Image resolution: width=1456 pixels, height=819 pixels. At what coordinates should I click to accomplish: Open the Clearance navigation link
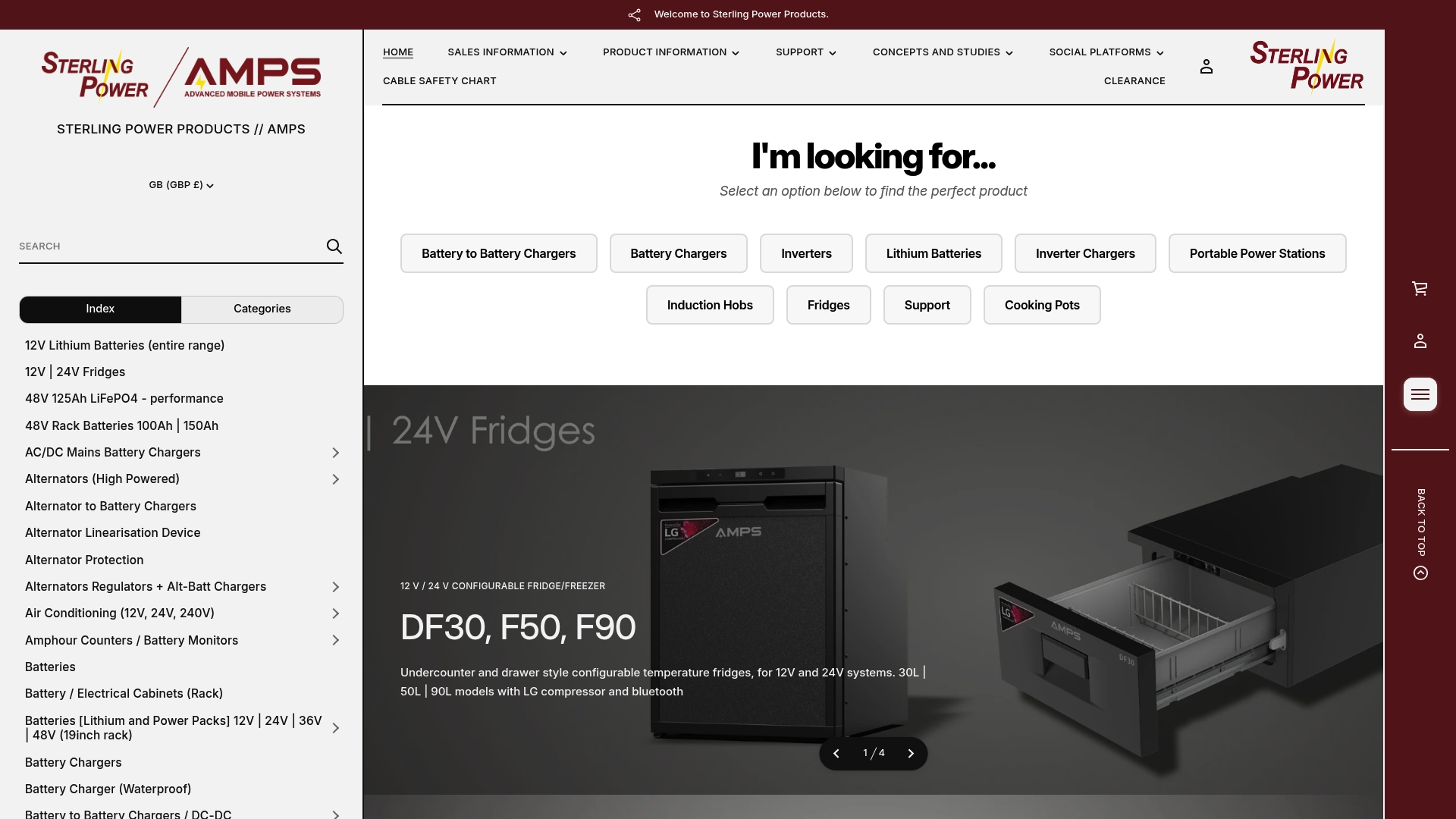click(x=1134, y=81)
